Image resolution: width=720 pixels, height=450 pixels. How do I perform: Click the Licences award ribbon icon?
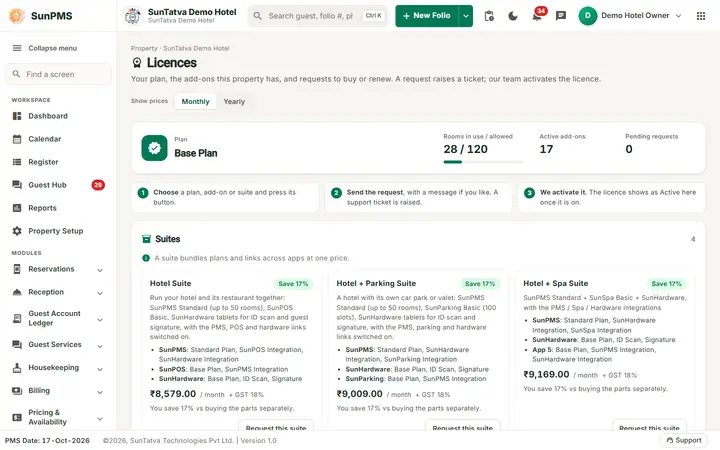point(136,63)
